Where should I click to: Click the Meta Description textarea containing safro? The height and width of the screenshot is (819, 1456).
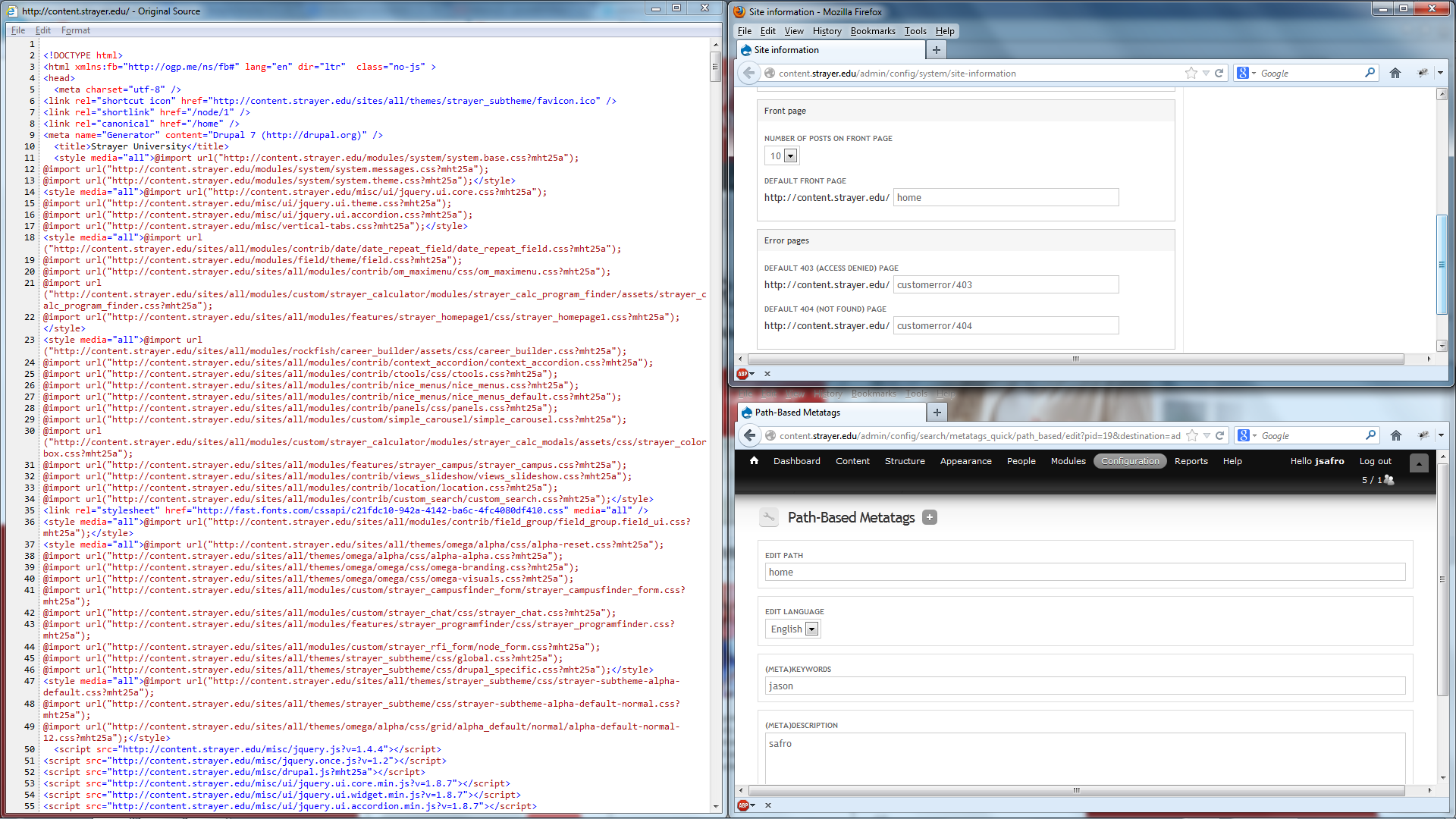1085,758
